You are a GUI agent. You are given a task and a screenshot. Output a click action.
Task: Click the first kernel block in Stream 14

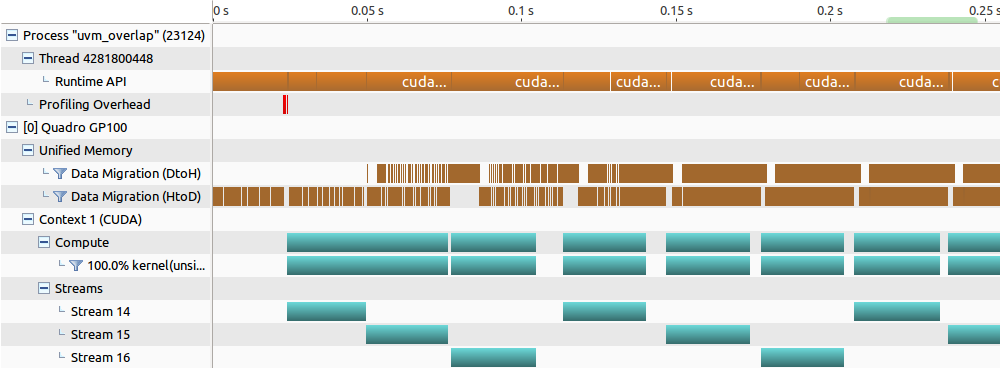pyautogui.click(x=327, y=311)
